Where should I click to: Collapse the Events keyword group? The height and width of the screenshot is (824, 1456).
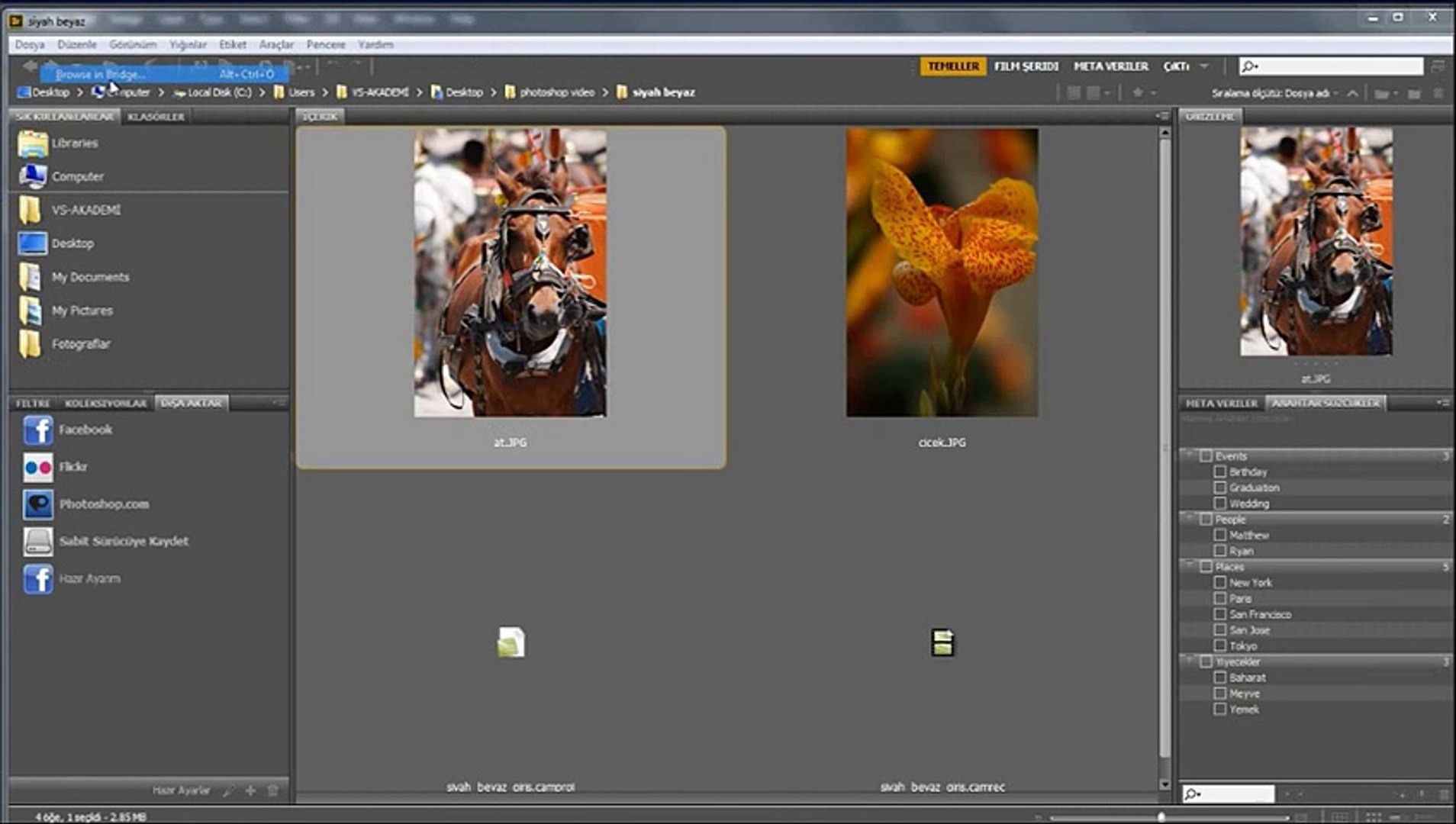click(1189, 455)
